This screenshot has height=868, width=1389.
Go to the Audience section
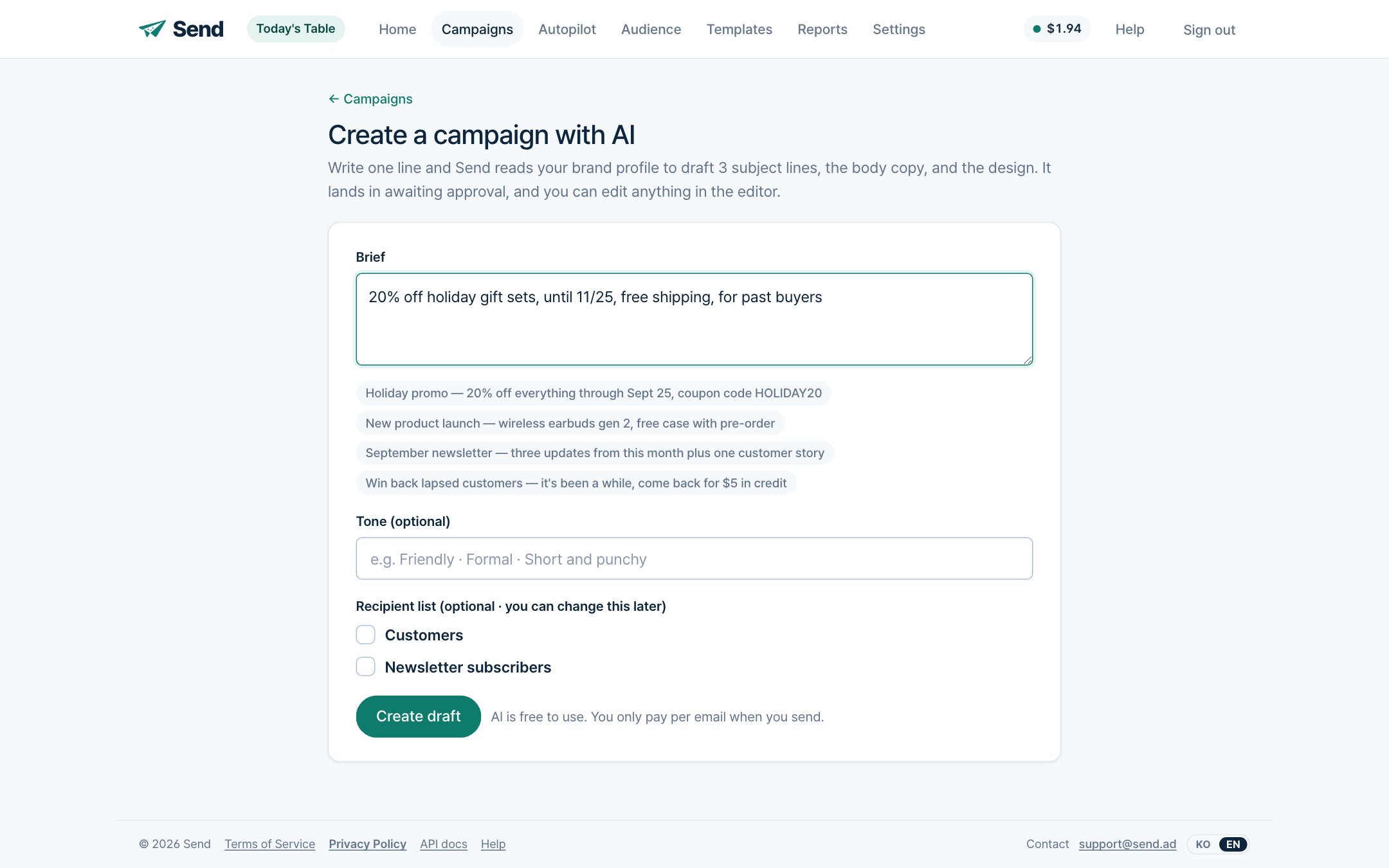(x=651, y=29)
